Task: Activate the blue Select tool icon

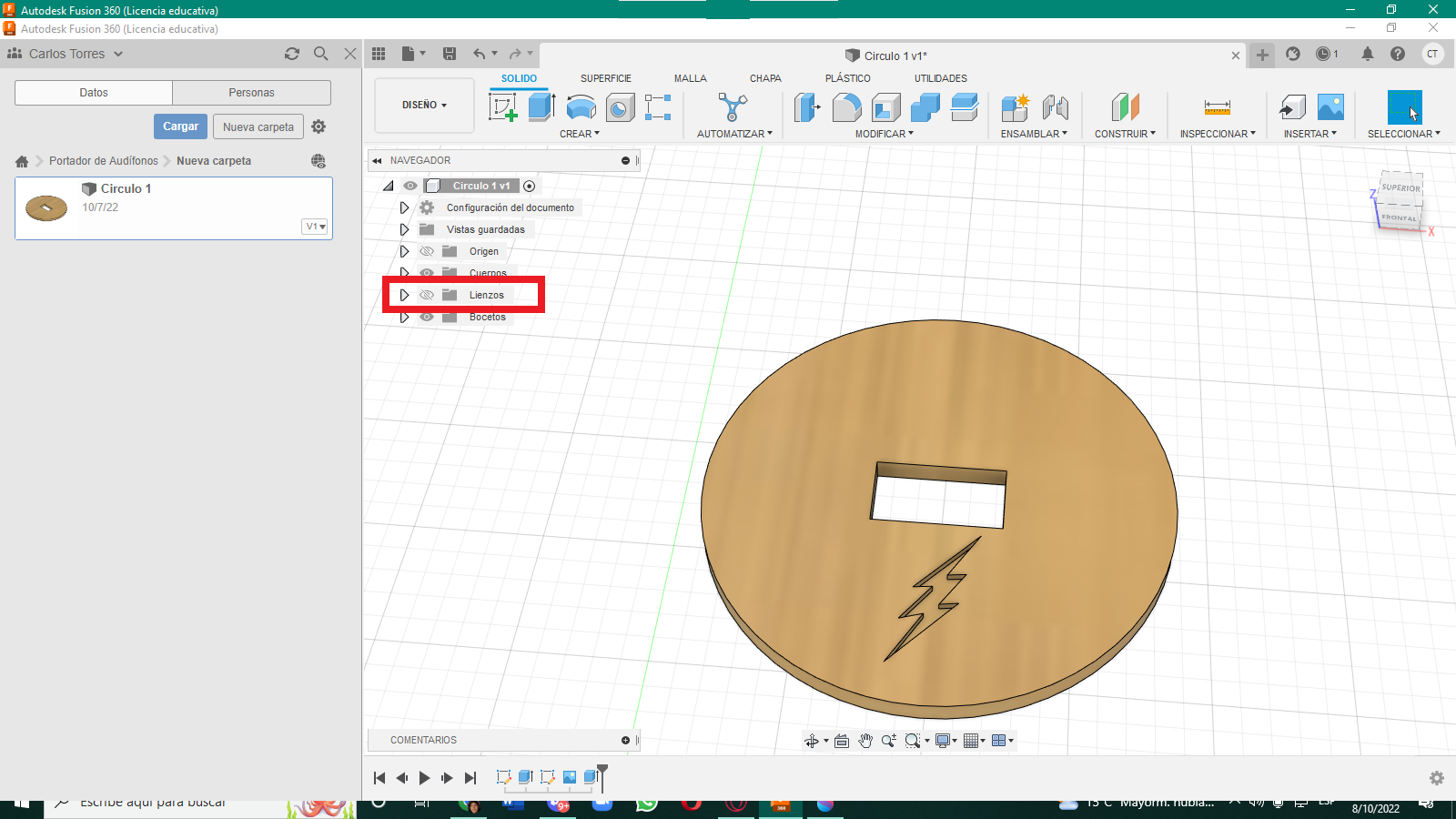Action: click(1404, 107)
